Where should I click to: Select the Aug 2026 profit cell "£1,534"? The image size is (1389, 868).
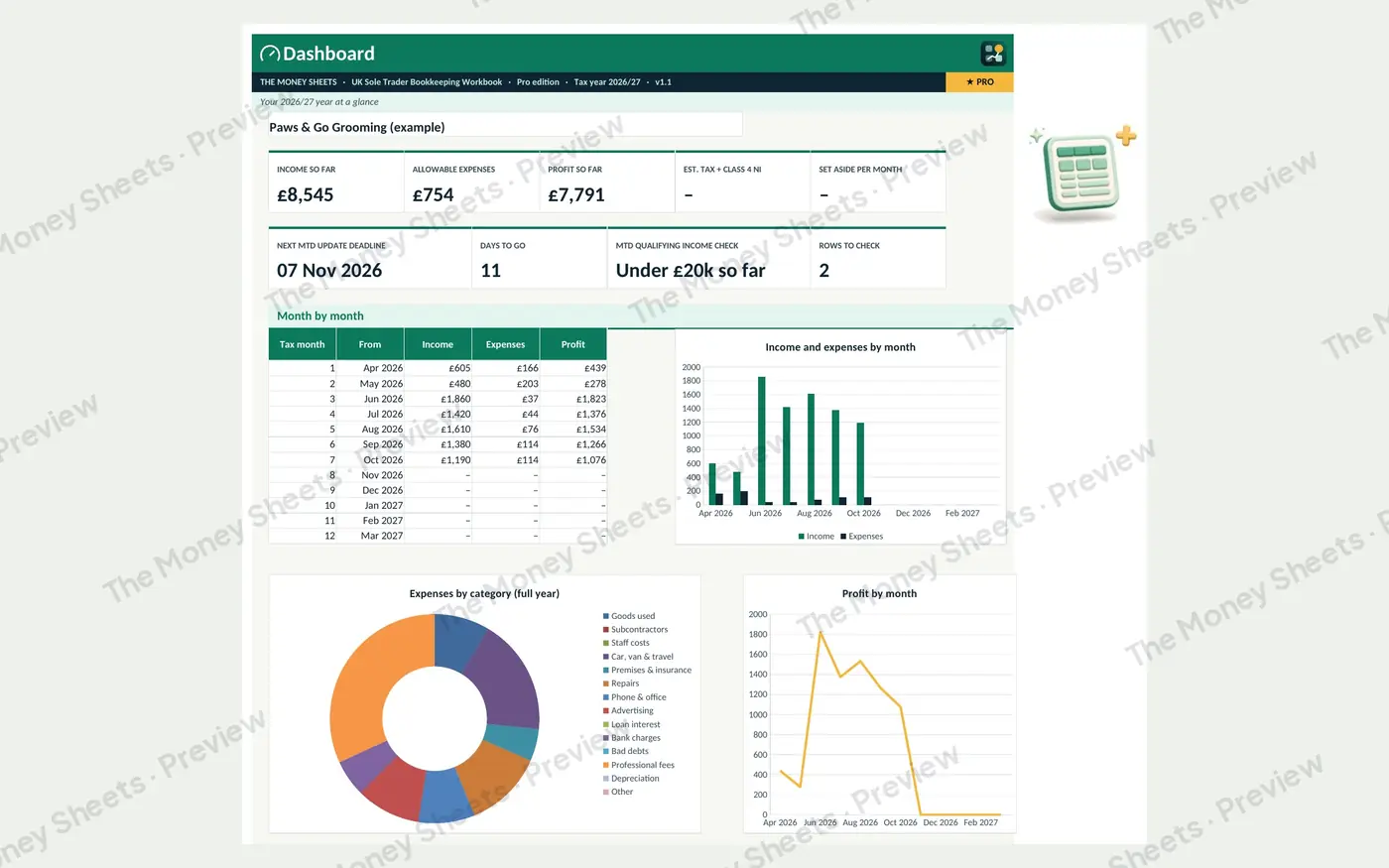(x=573, y=430)
